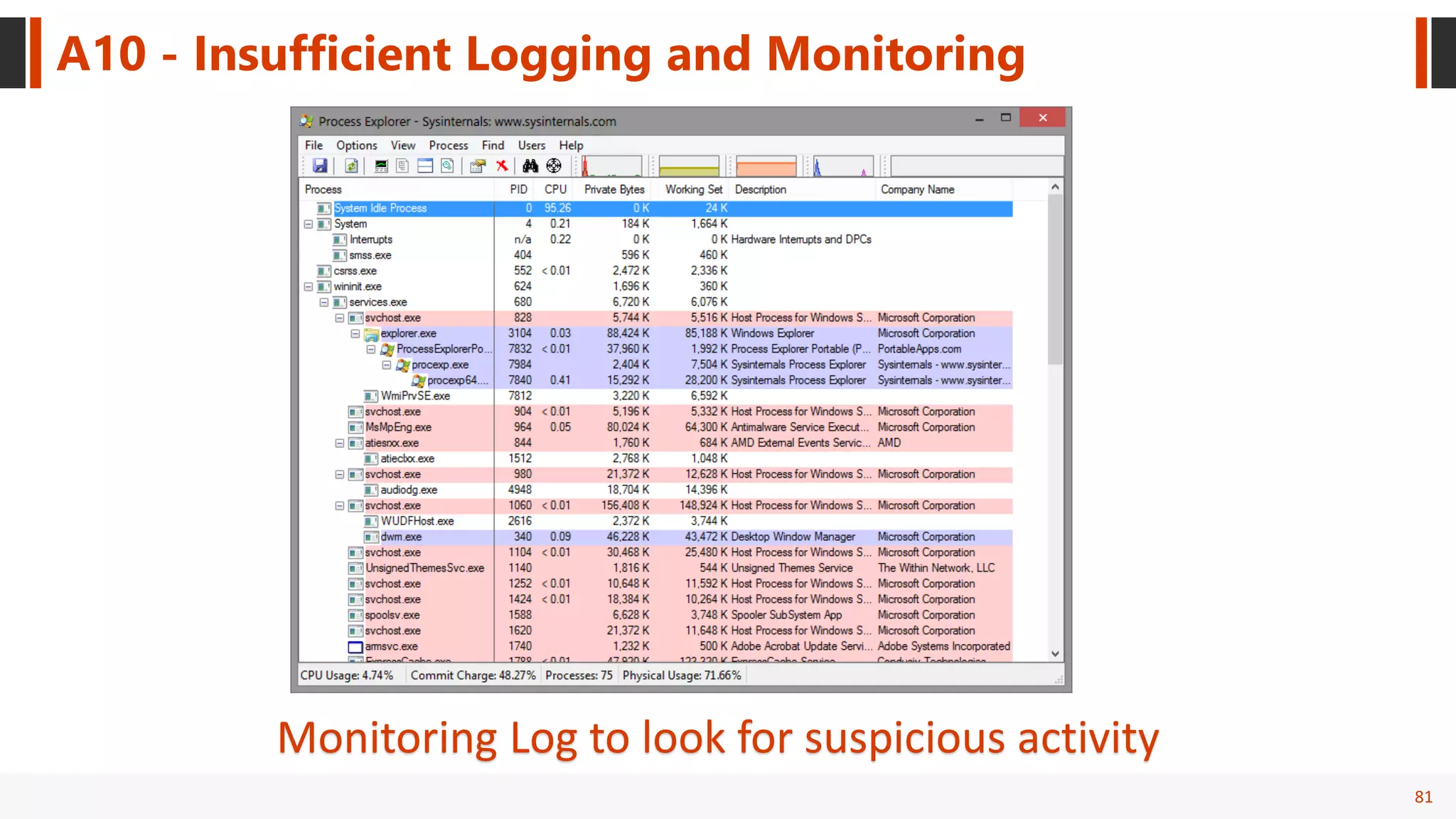
Task: Select the UnsignedThemesSvc.exe row
Action: tap(655, 568)
